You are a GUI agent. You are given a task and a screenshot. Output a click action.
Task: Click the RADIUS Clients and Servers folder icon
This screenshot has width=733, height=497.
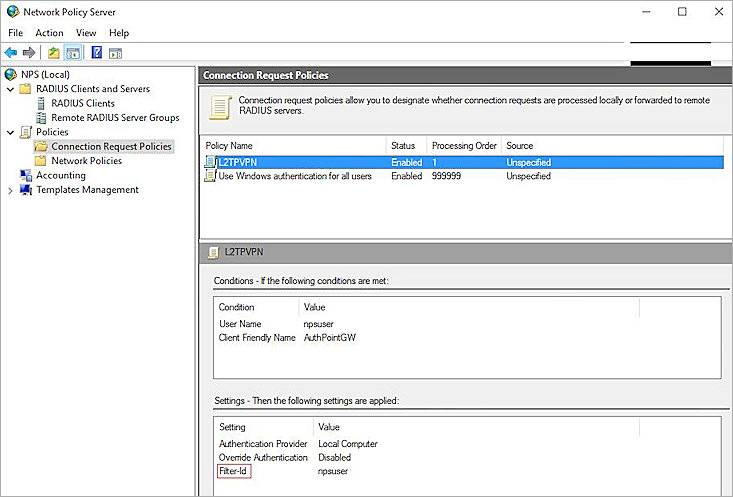tap(25, 89)
